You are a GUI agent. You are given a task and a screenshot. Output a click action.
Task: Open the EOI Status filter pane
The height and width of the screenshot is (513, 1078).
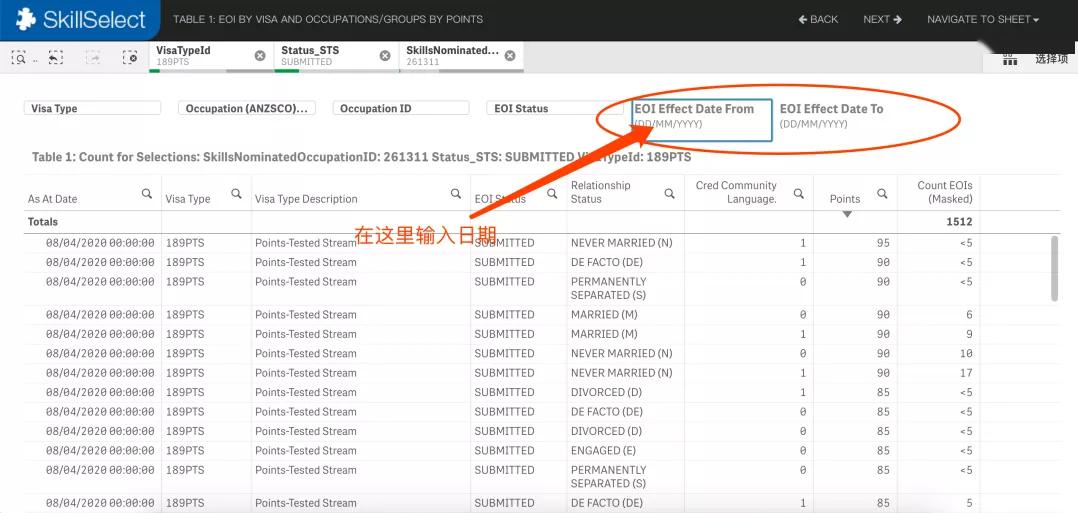(556, 108)
